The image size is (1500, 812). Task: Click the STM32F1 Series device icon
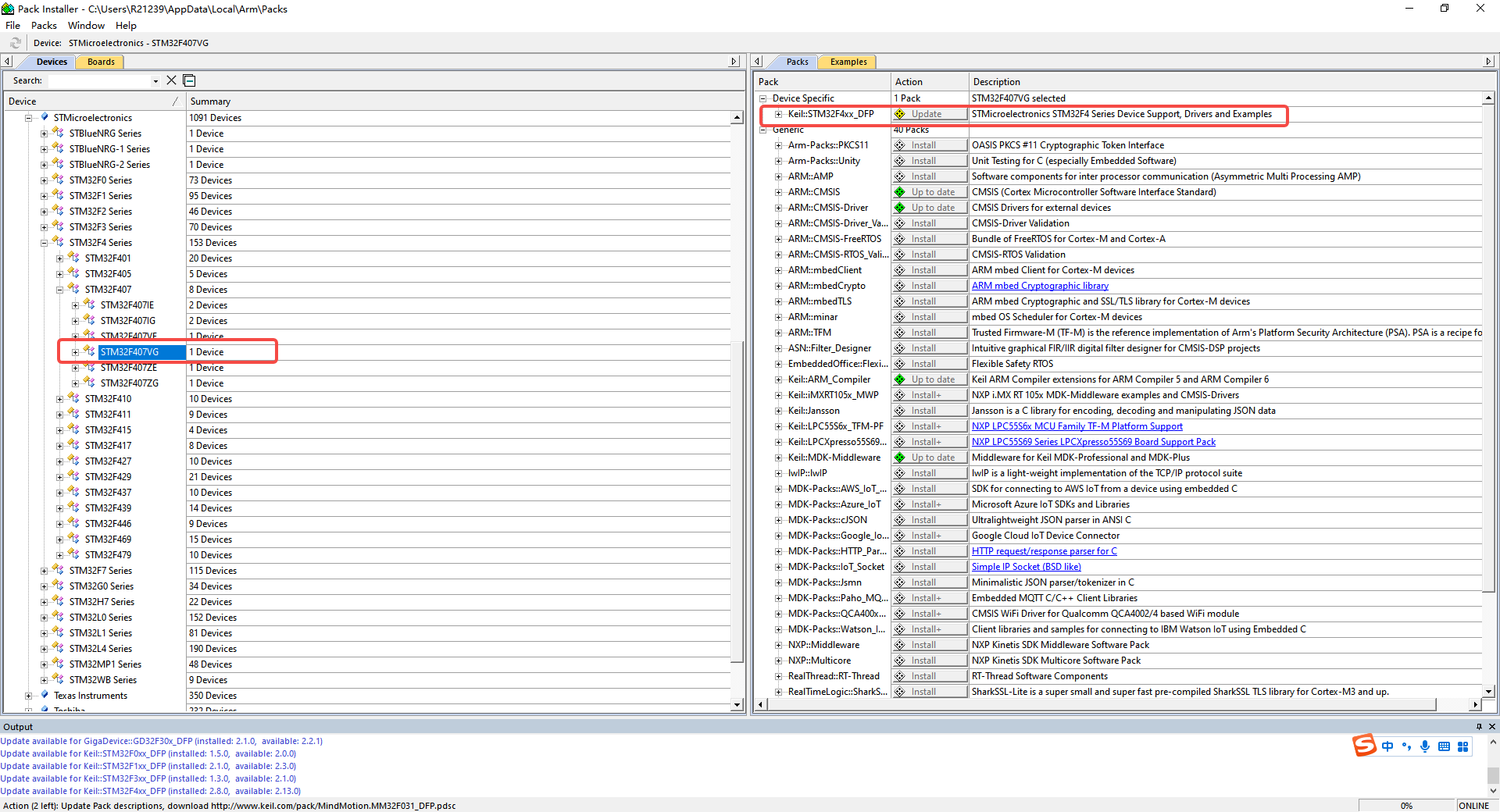(58, 195)
